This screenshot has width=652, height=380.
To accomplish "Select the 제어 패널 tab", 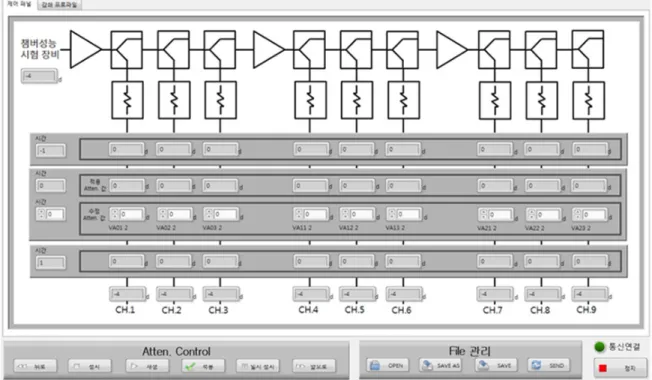I will point(19,4).
